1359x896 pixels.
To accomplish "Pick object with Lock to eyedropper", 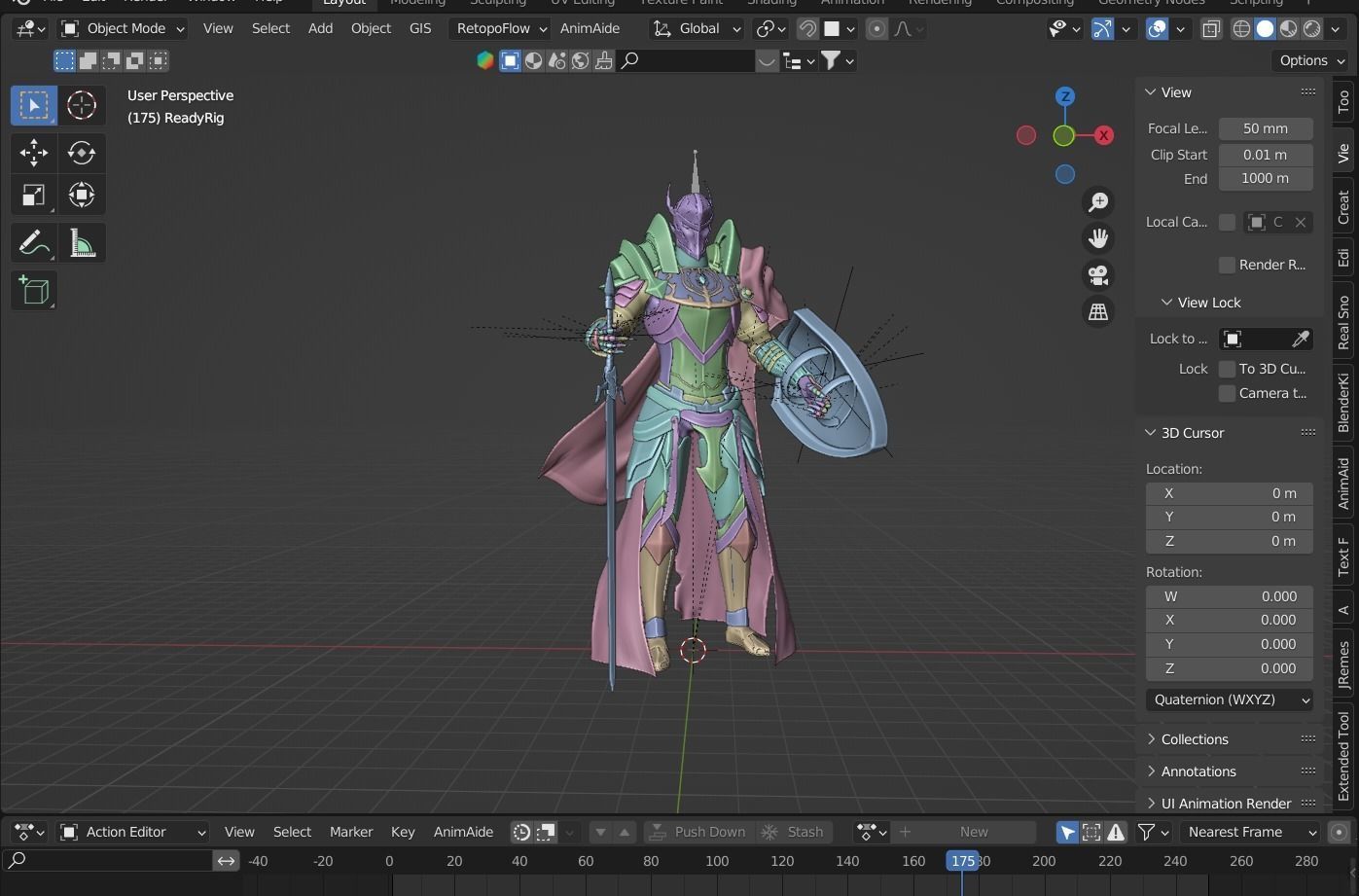I will pyautogui.click(x=1300, y=339).
